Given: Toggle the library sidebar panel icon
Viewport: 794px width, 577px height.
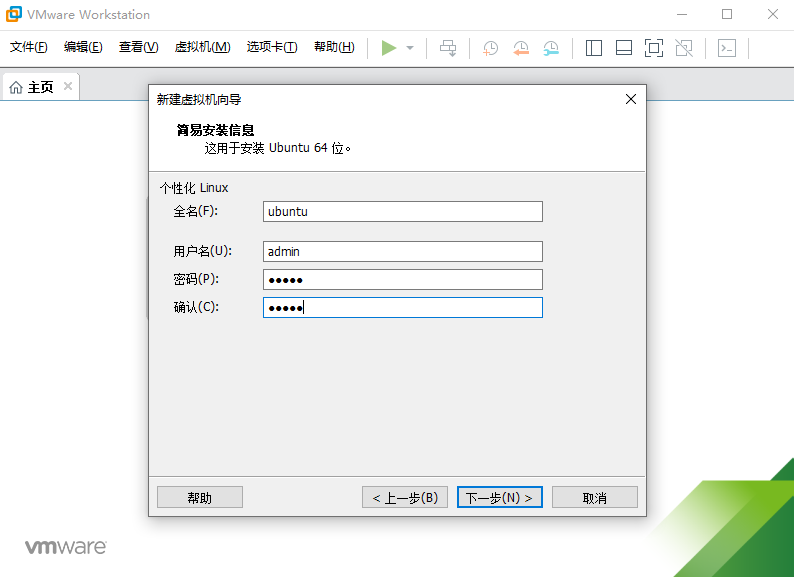Looking at the screenshot, I should (x=593, y=48).
